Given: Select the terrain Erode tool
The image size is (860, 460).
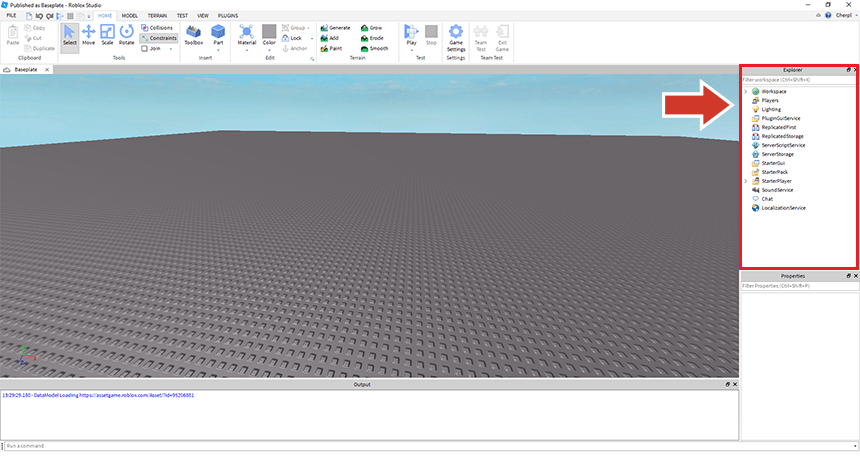Looking at the screenshot, I should point(372,38).
